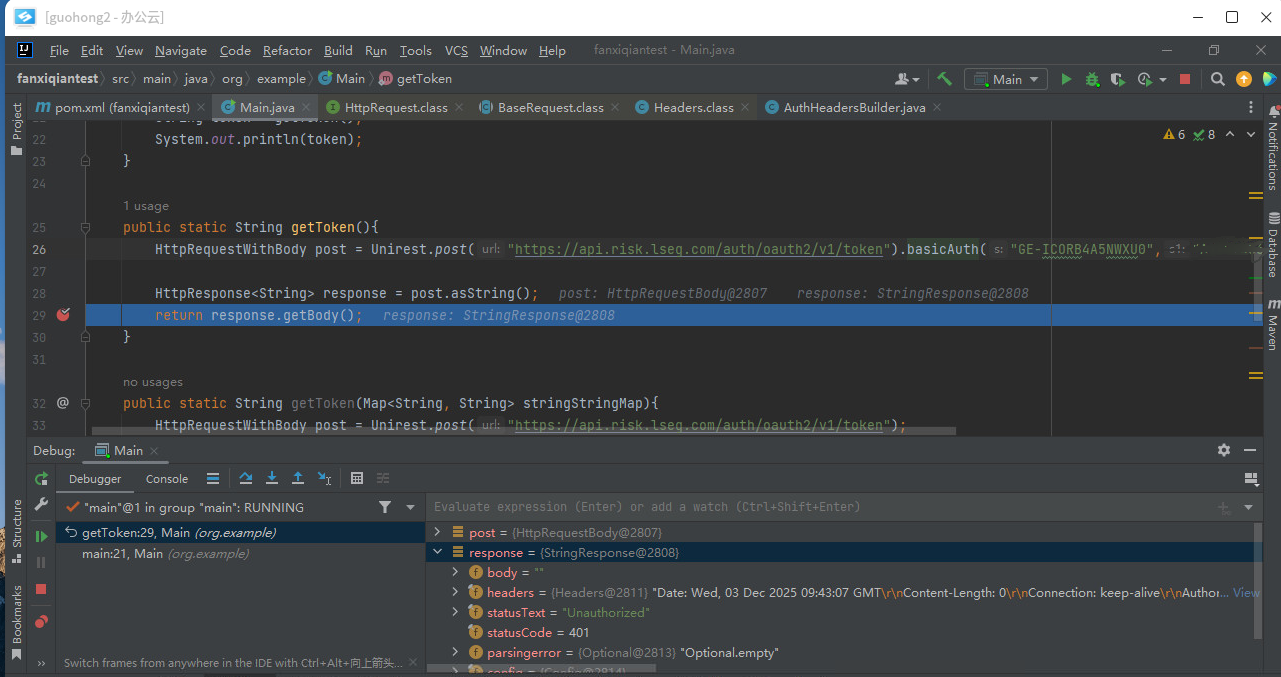This screenshot has height=677, width=1281.
Task: Open Debug panel settings gear
Action: (x=1224, y=450)
